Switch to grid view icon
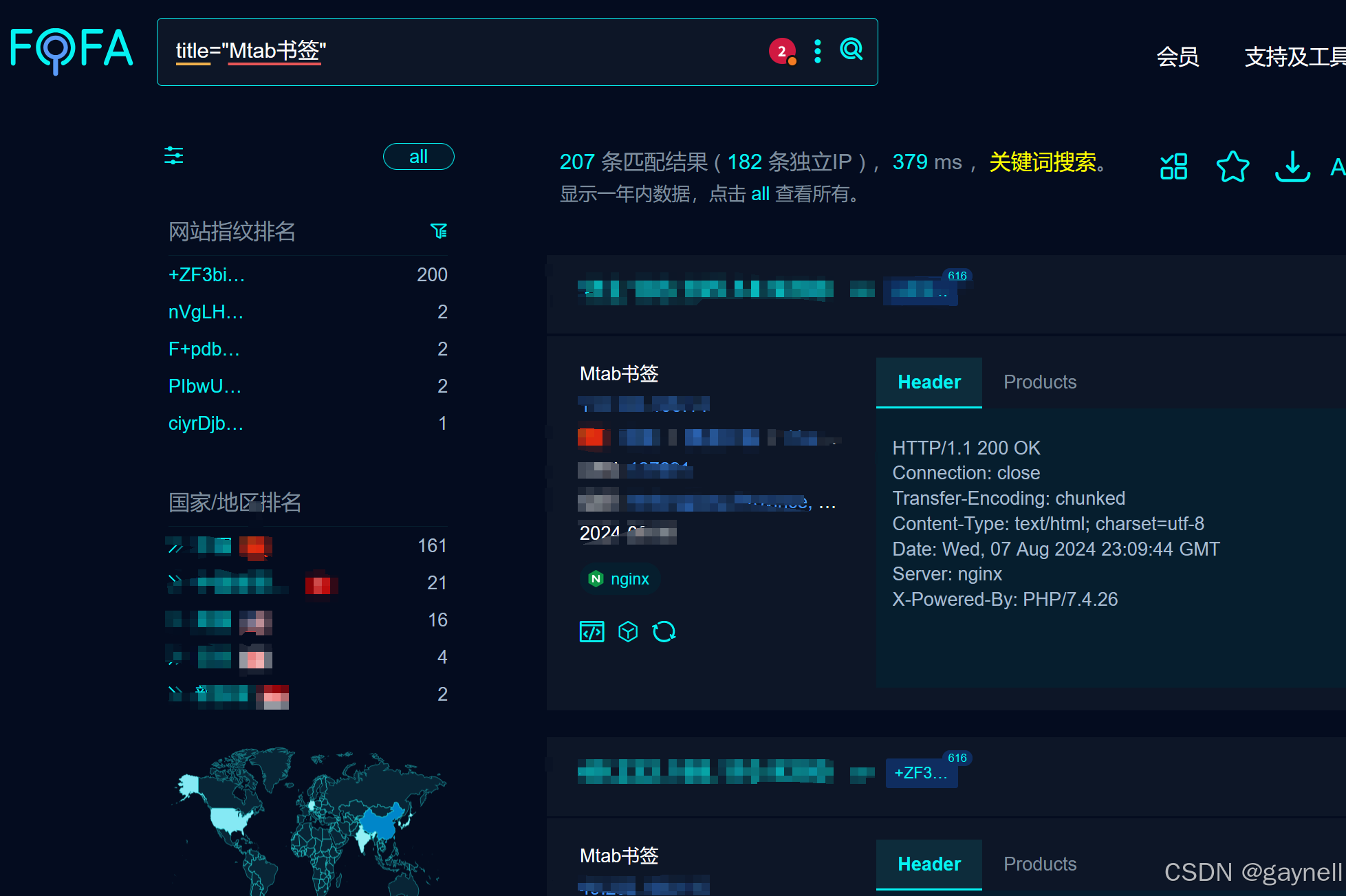 click(1173, 166)
